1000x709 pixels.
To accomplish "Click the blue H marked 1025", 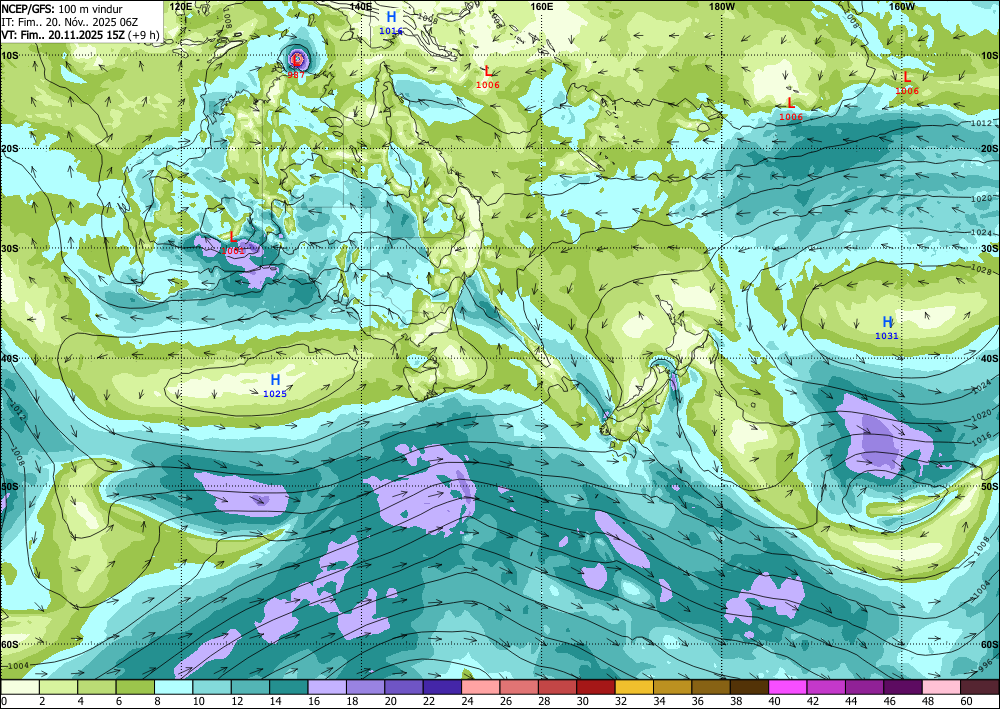I will click(x=275, y=381).
